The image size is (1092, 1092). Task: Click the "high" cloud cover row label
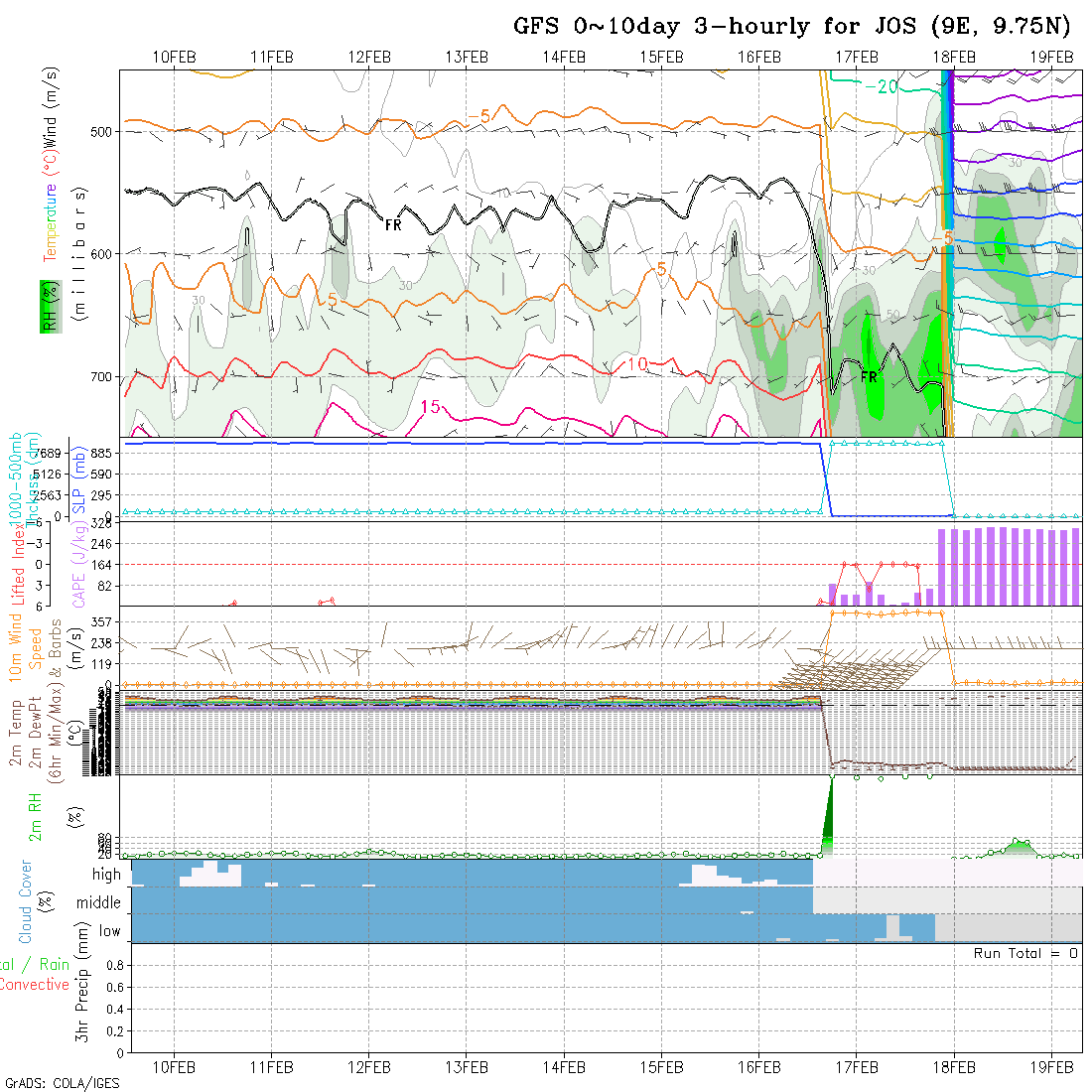pyautogui.click(x=106, y=875)
